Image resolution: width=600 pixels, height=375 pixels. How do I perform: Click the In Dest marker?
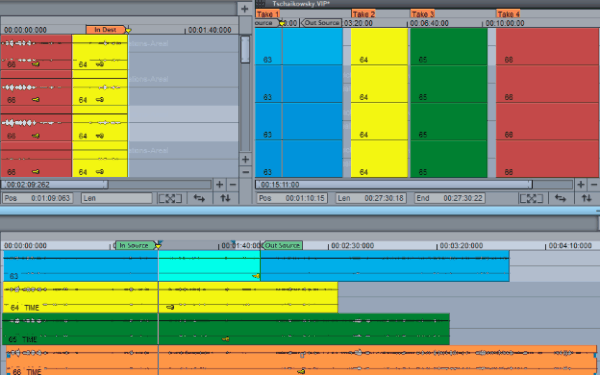pyautogui.click(x=105, y=30)
